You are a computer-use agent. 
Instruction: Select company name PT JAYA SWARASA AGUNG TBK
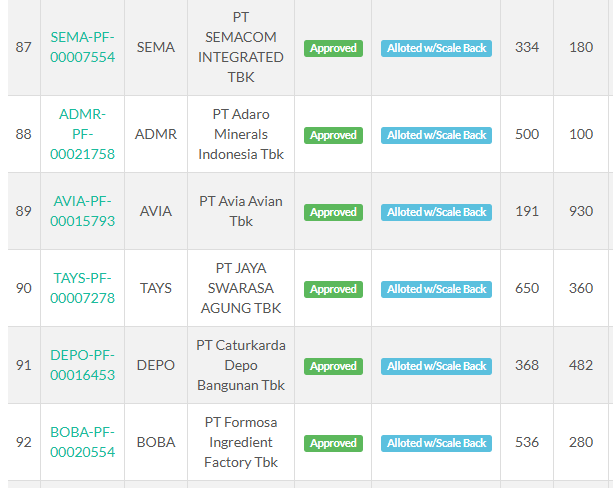pyautogui.click(x=241, y=288)
